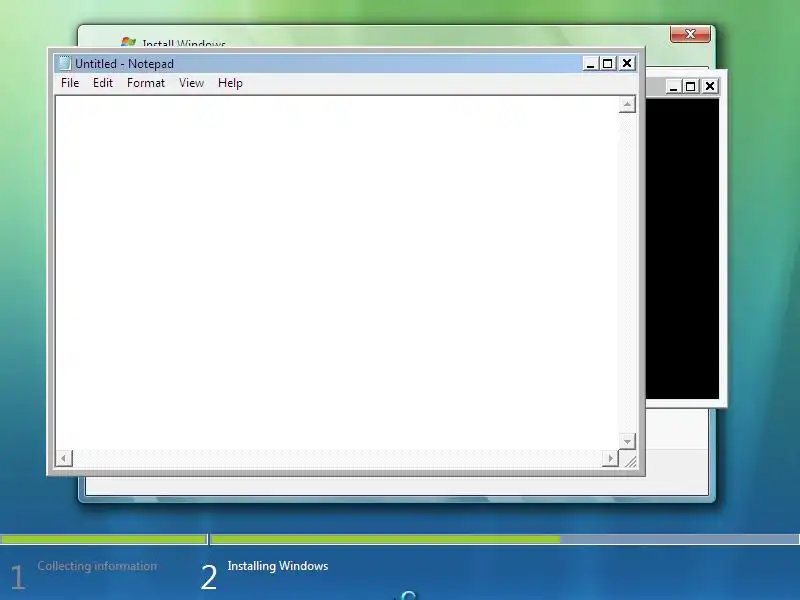Click Notepad horizontal scrollbar left arrow
The height and width of the screenshot is (600, 800).
point(64,458)
